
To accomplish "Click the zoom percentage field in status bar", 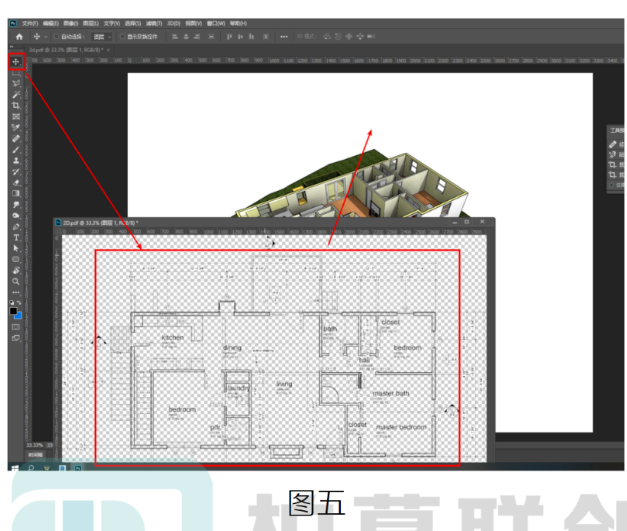I will (35, 445).
